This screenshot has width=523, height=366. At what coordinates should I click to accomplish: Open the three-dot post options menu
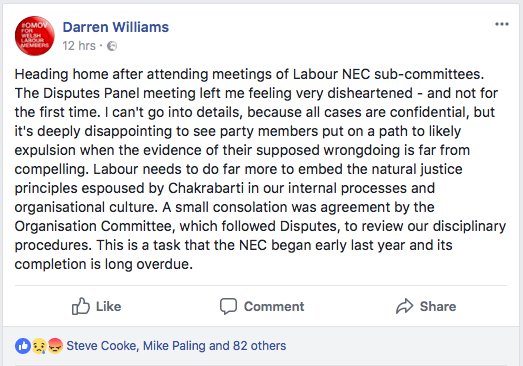(502, 24)
